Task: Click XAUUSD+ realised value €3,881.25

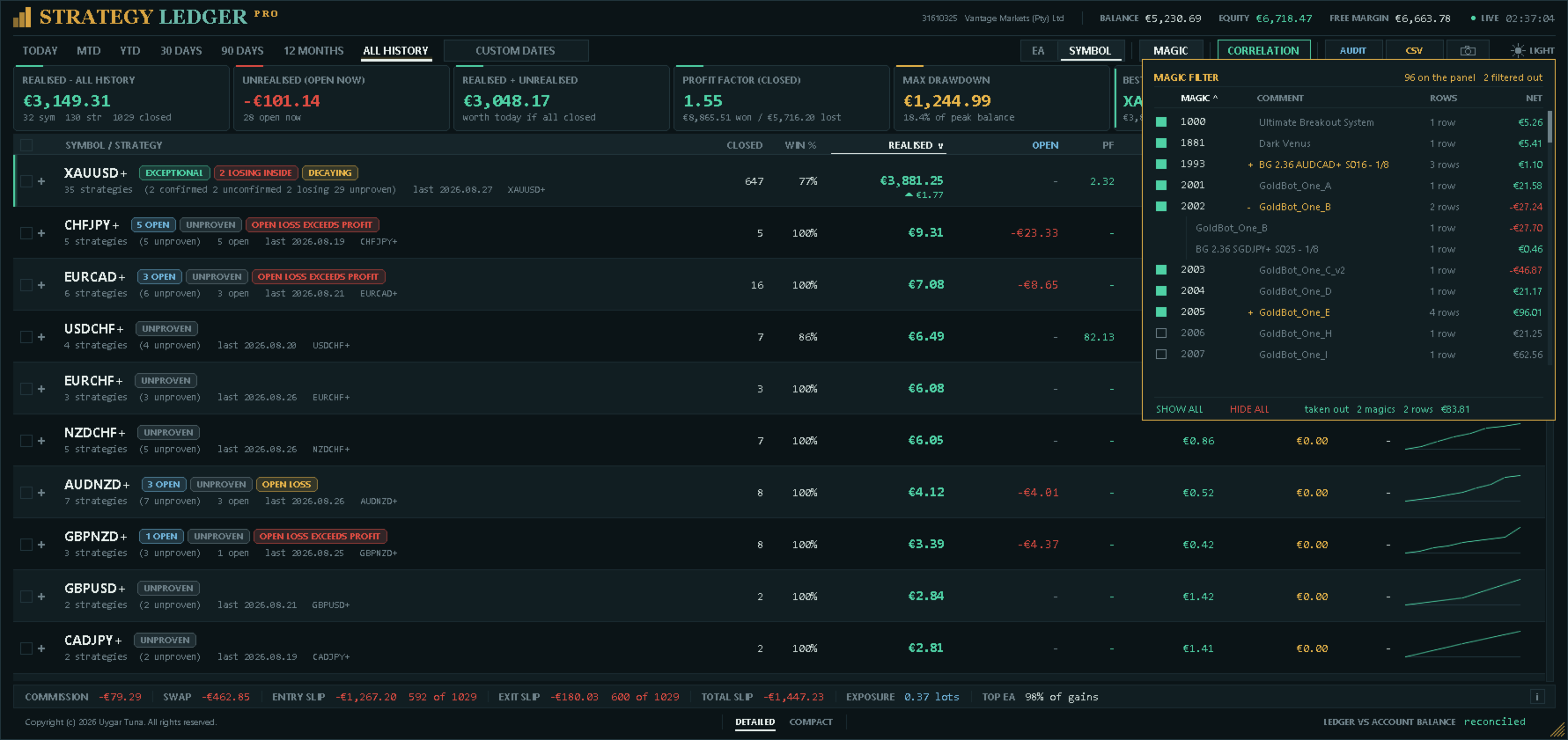Action: coord(911,180)
